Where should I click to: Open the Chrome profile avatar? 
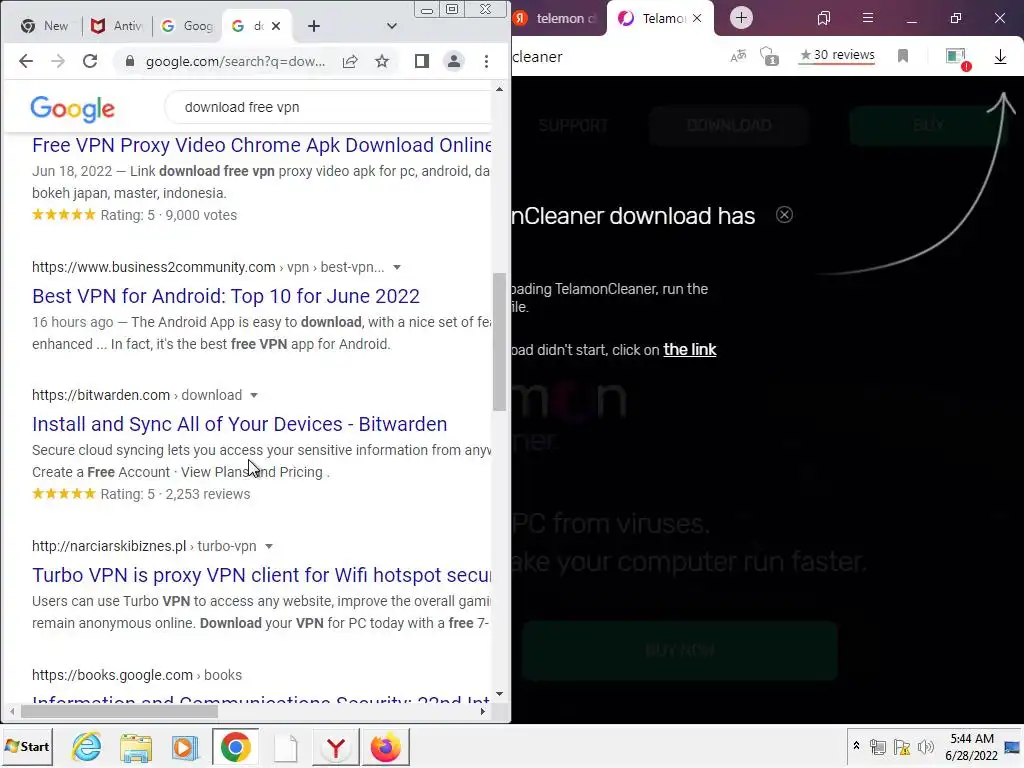(453, 61)
